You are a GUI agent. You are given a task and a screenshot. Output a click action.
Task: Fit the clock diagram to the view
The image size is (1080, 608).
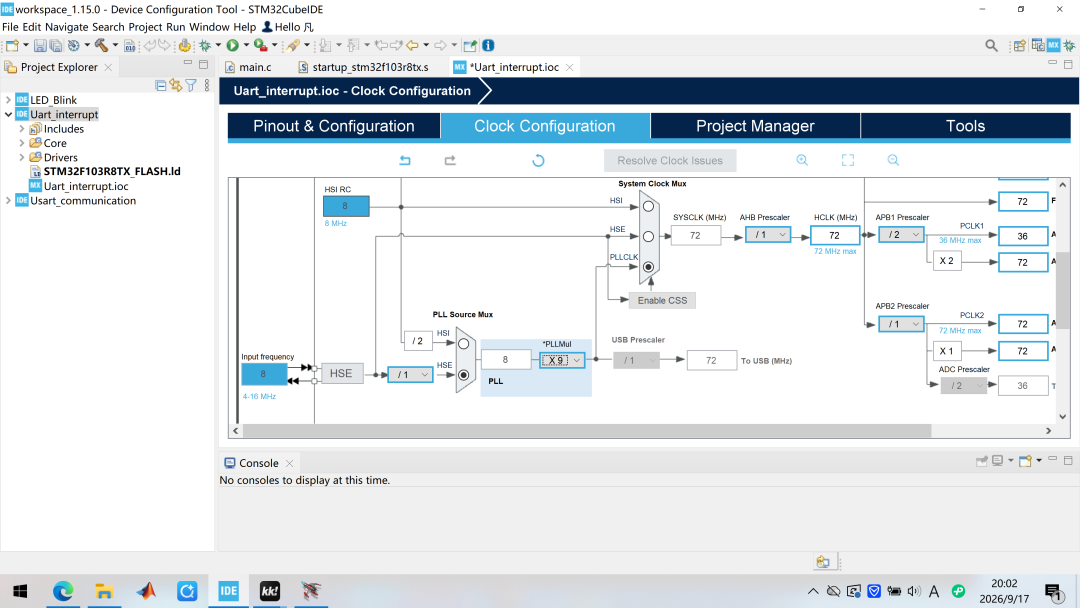(x=848, y=160)
